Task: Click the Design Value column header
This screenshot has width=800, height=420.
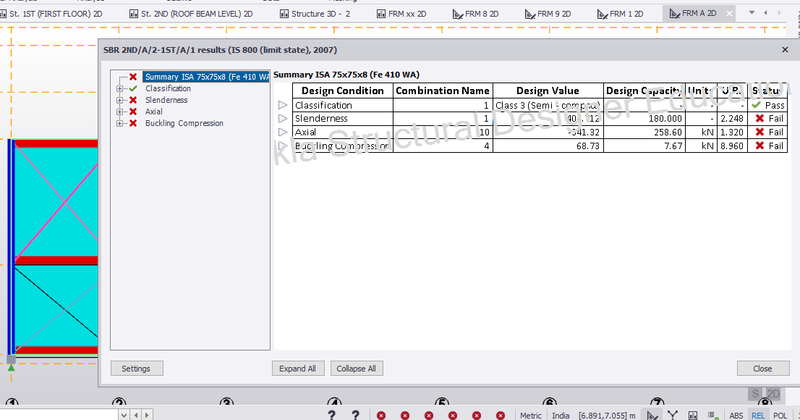Action: point(548,91)
